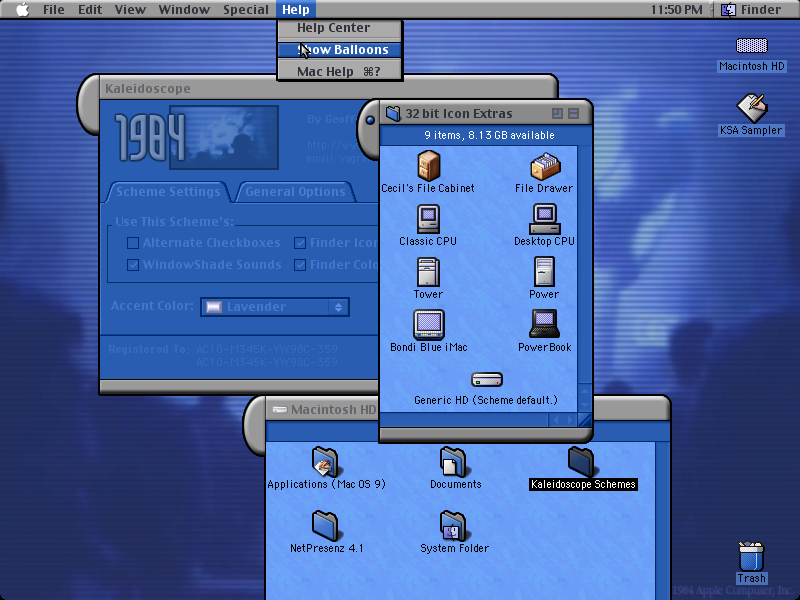Click the Macintosh HD window title drive icon
This screenshot has height=600, width=800.
(x=280, y=409)
